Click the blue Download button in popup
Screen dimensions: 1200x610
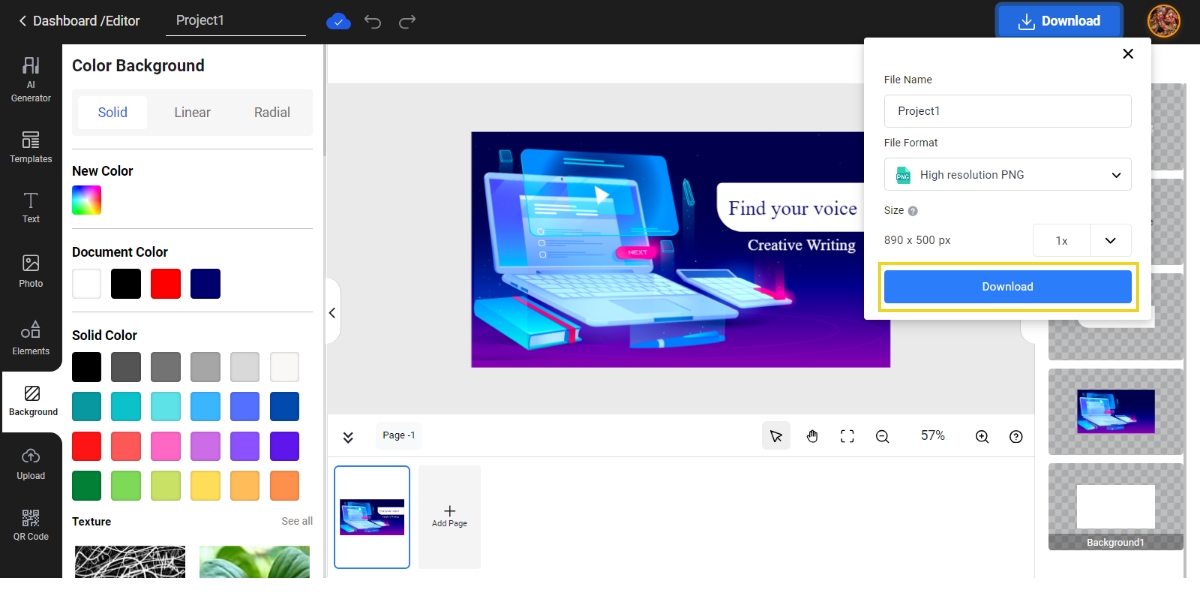[1007, 287]
